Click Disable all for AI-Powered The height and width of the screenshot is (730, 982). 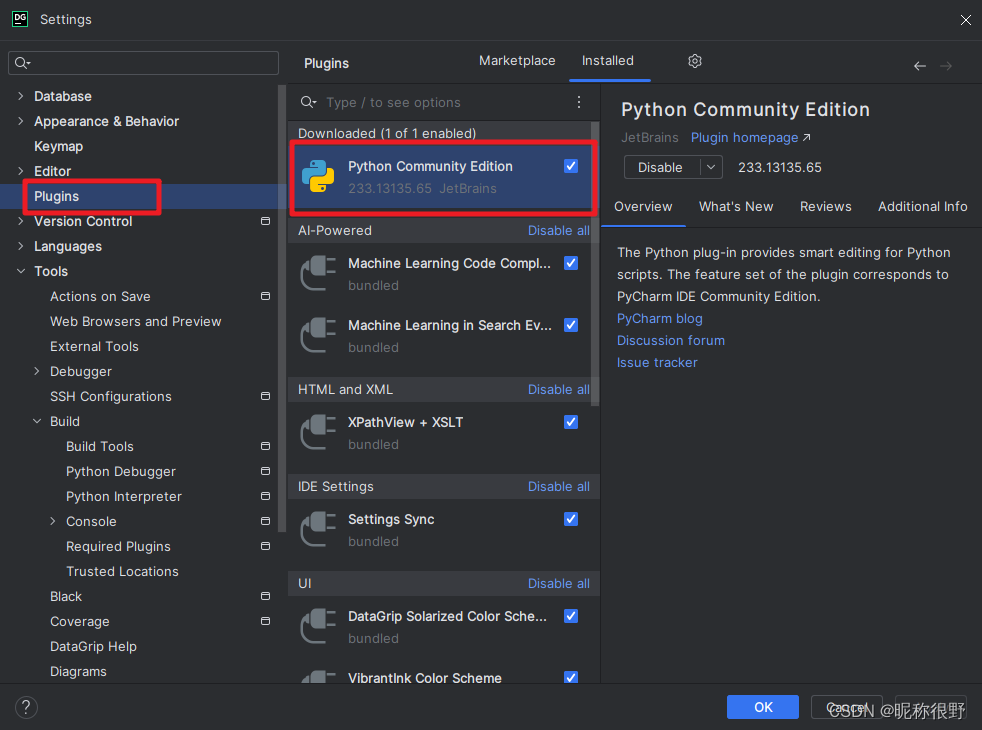(x=559, y=230)
